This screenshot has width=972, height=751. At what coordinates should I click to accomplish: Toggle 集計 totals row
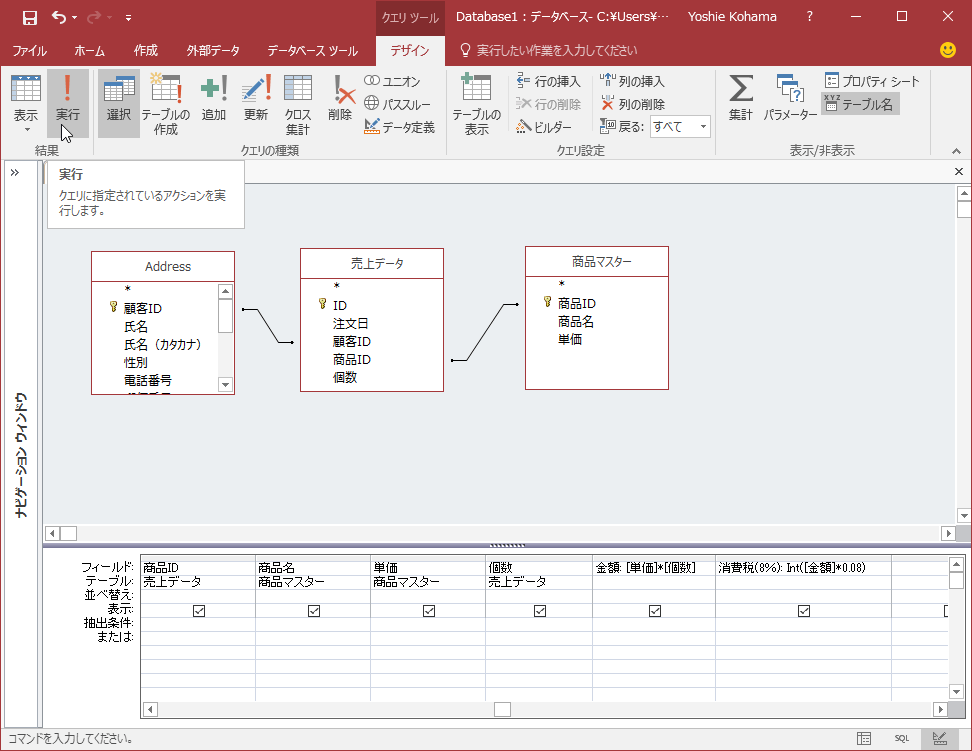[x=741, y=98]
